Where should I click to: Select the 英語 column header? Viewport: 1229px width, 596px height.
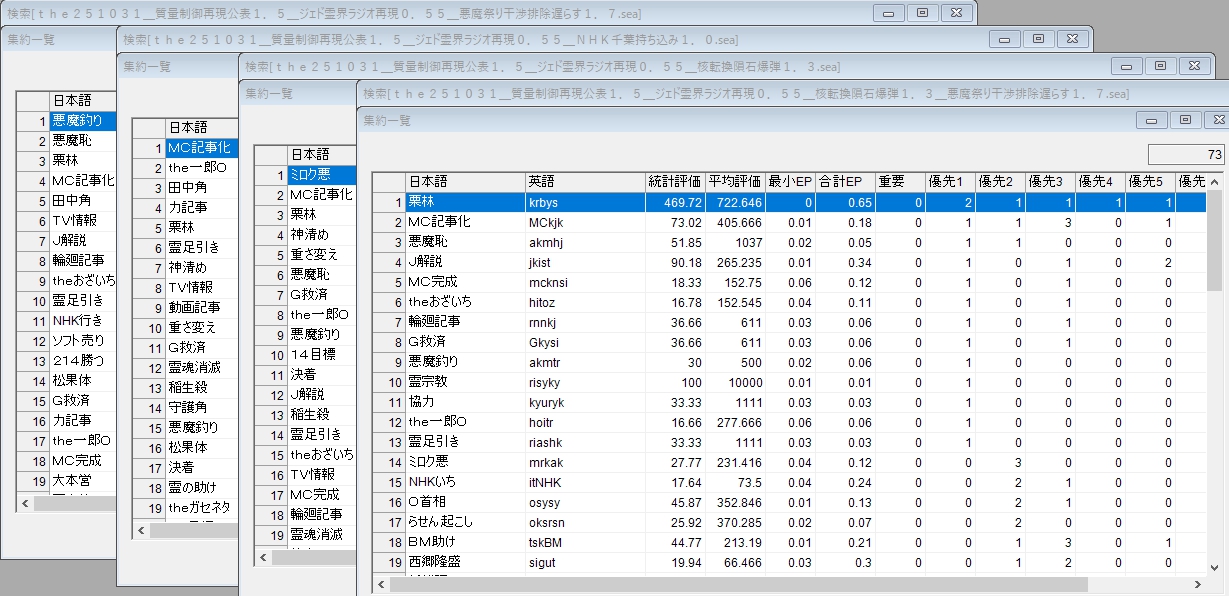pyautogui.click(x=585, y=182)
